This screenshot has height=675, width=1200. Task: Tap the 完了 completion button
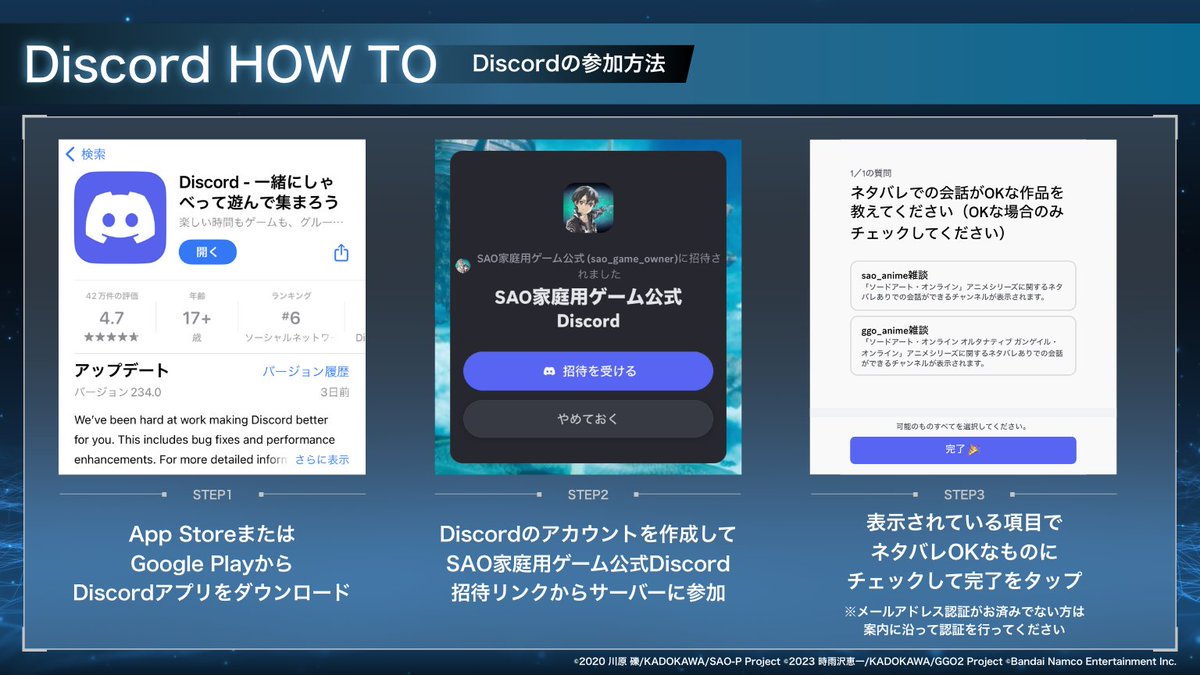[962, 450]
